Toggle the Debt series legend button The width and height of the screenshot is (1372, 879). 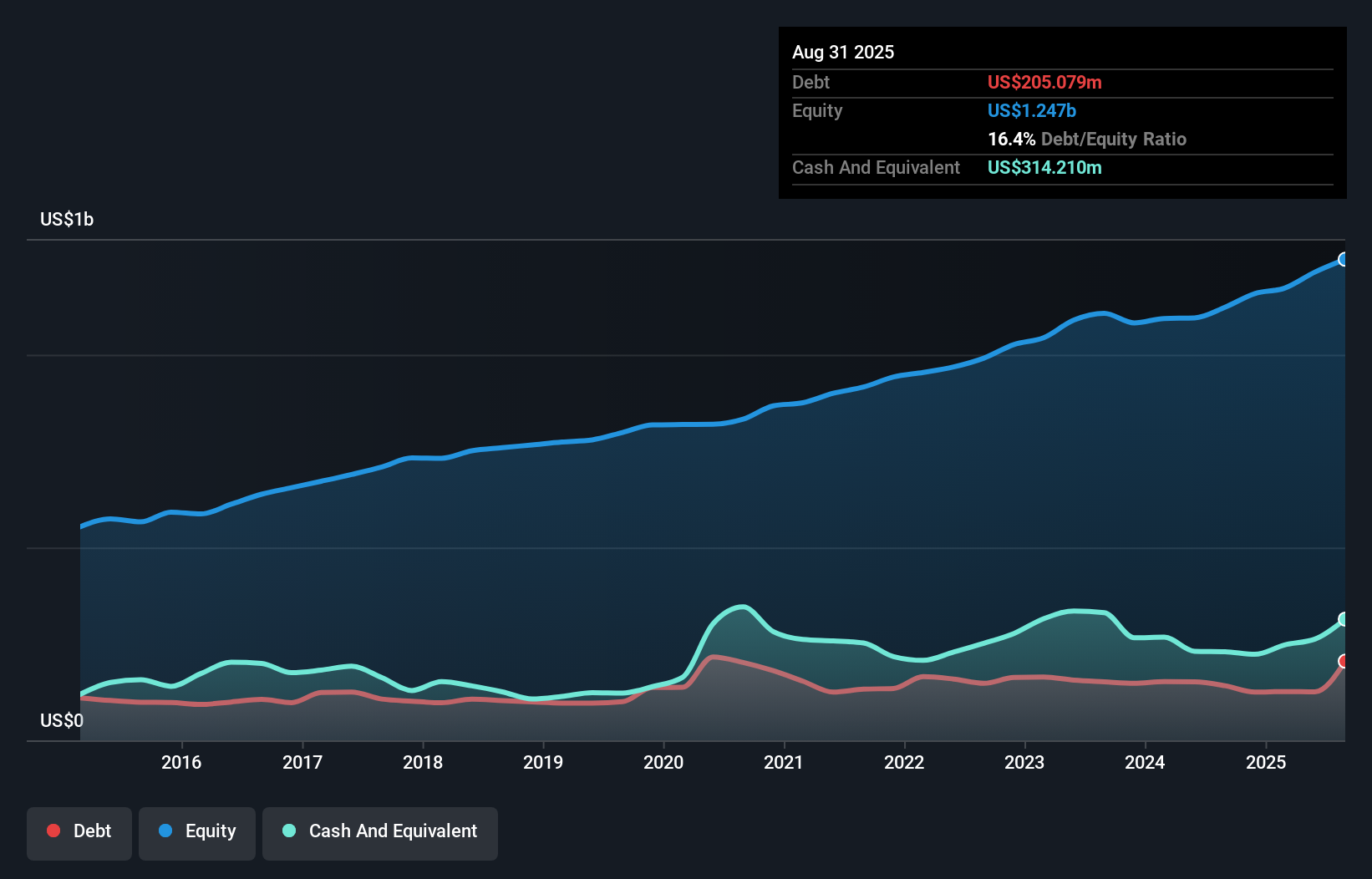79,833
